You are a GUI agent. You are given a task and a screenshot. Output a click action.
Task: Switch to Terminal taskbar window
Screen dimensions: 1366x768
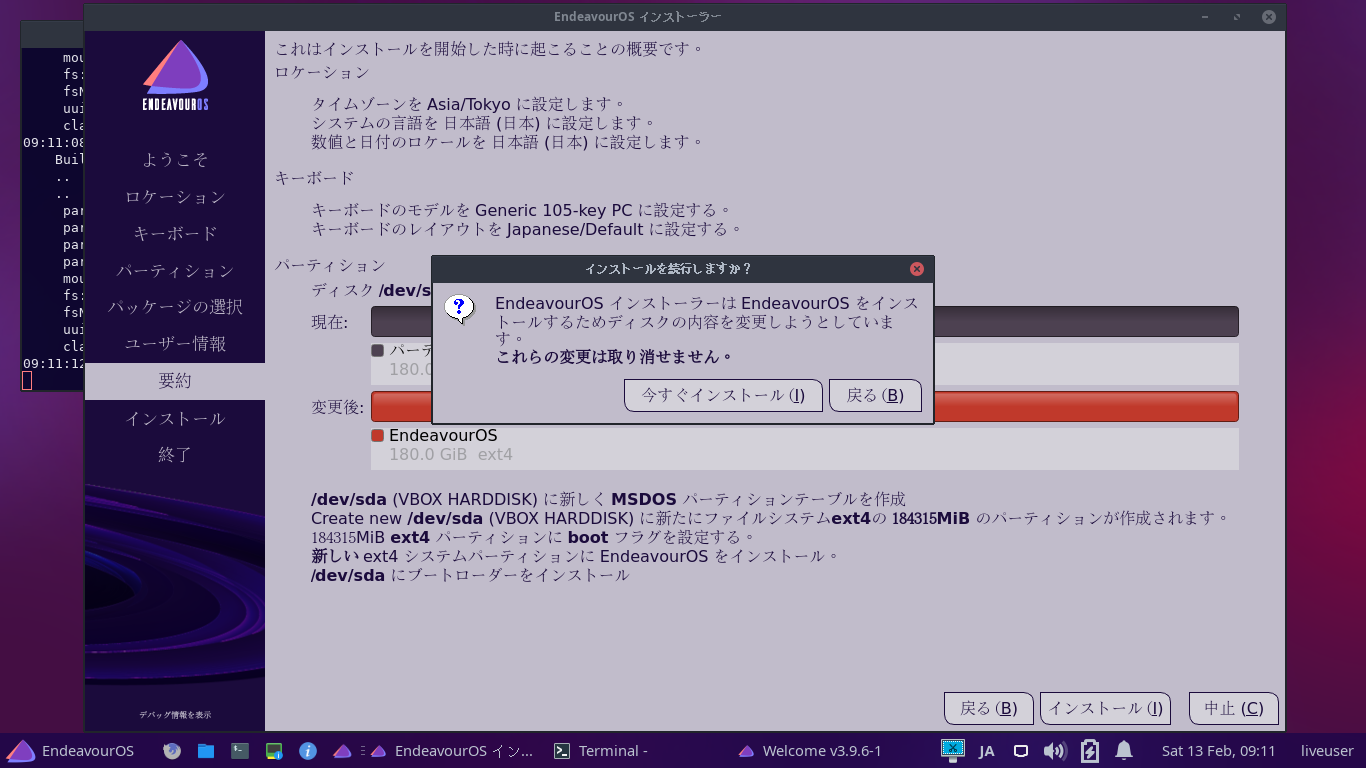[601, 751]
